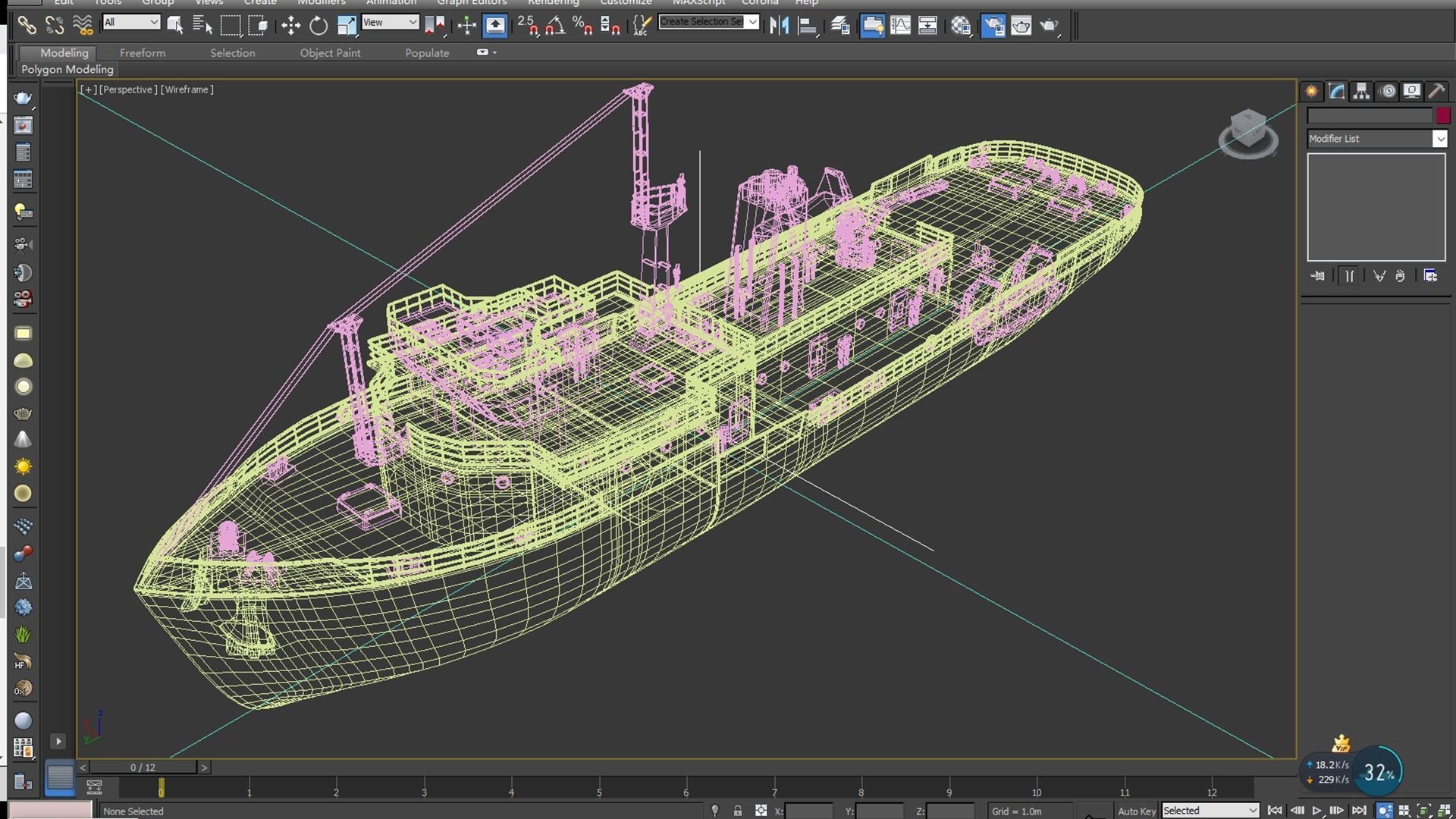Activate the Select and Move tool
This screenshot has height=819, width=1456.
290,26
